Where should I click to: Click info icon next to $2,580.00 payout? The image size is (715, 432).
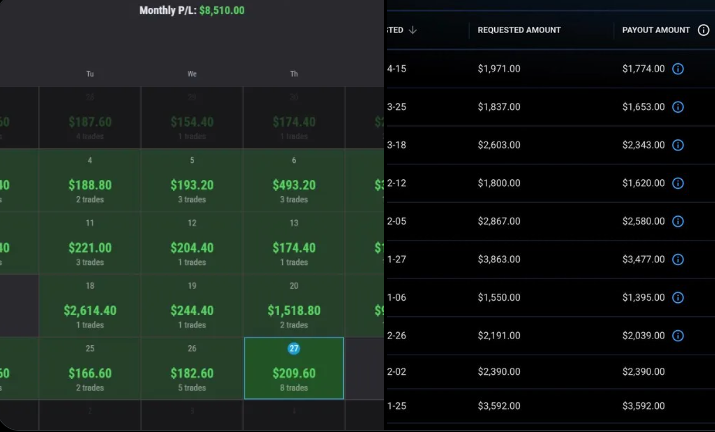678,221
